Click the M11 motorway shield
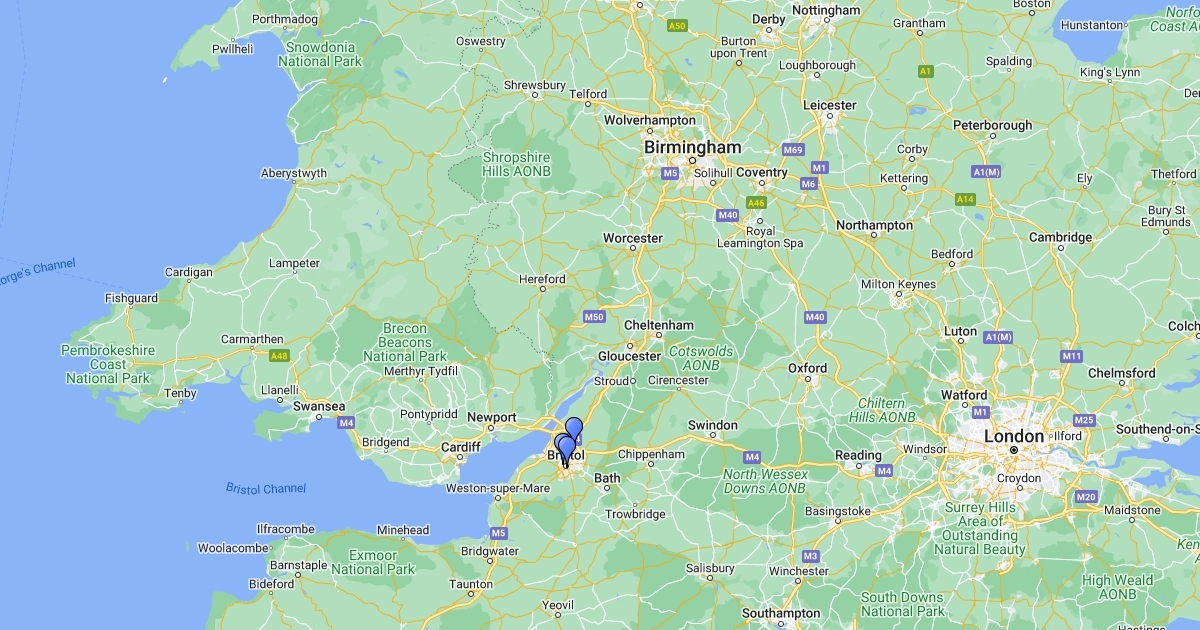The image size is (1200, 630). click(x=1072, y=356)
